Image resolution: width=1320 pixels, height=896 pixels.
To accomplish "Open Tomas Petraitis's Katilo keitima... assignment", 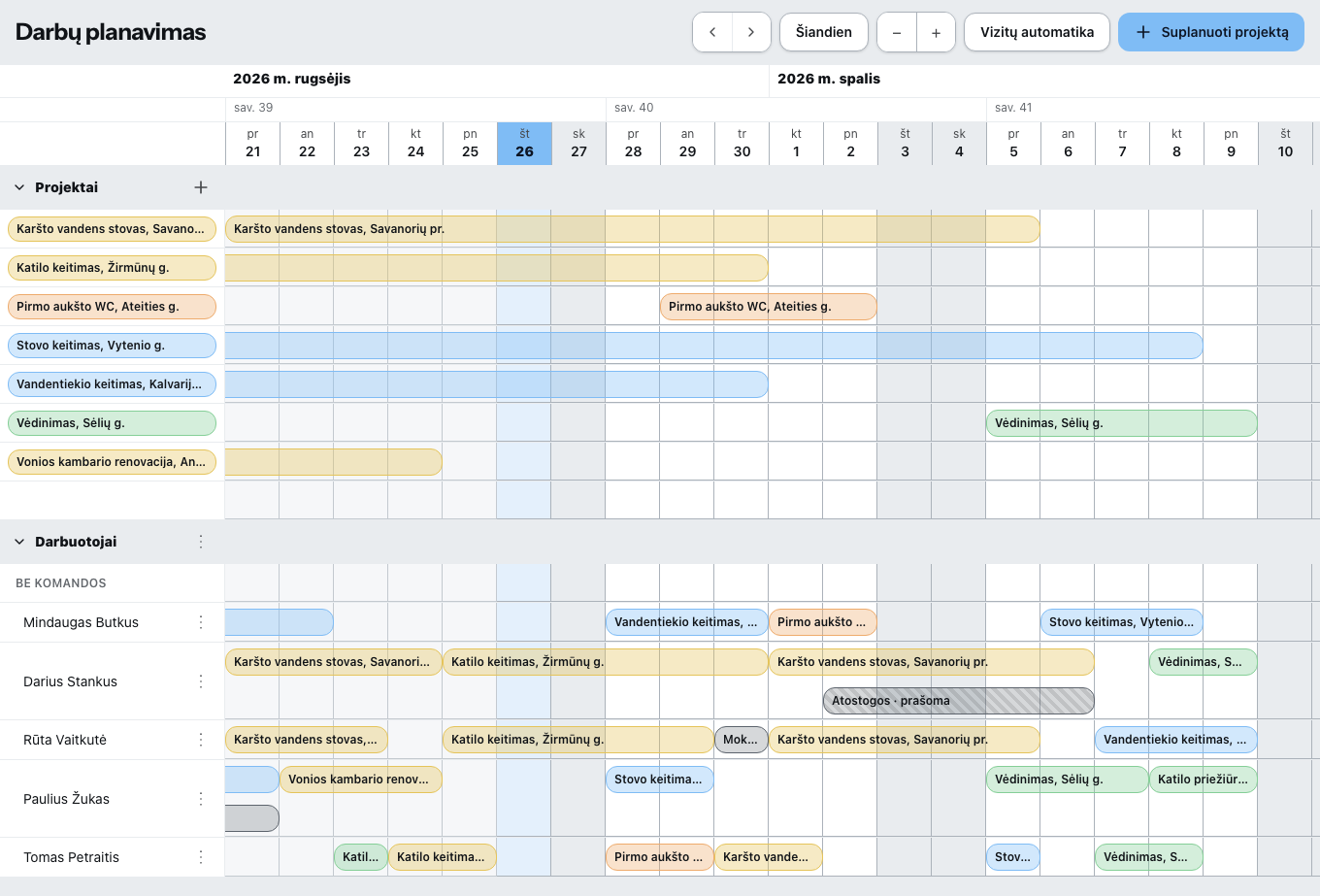I will [443, 857].
